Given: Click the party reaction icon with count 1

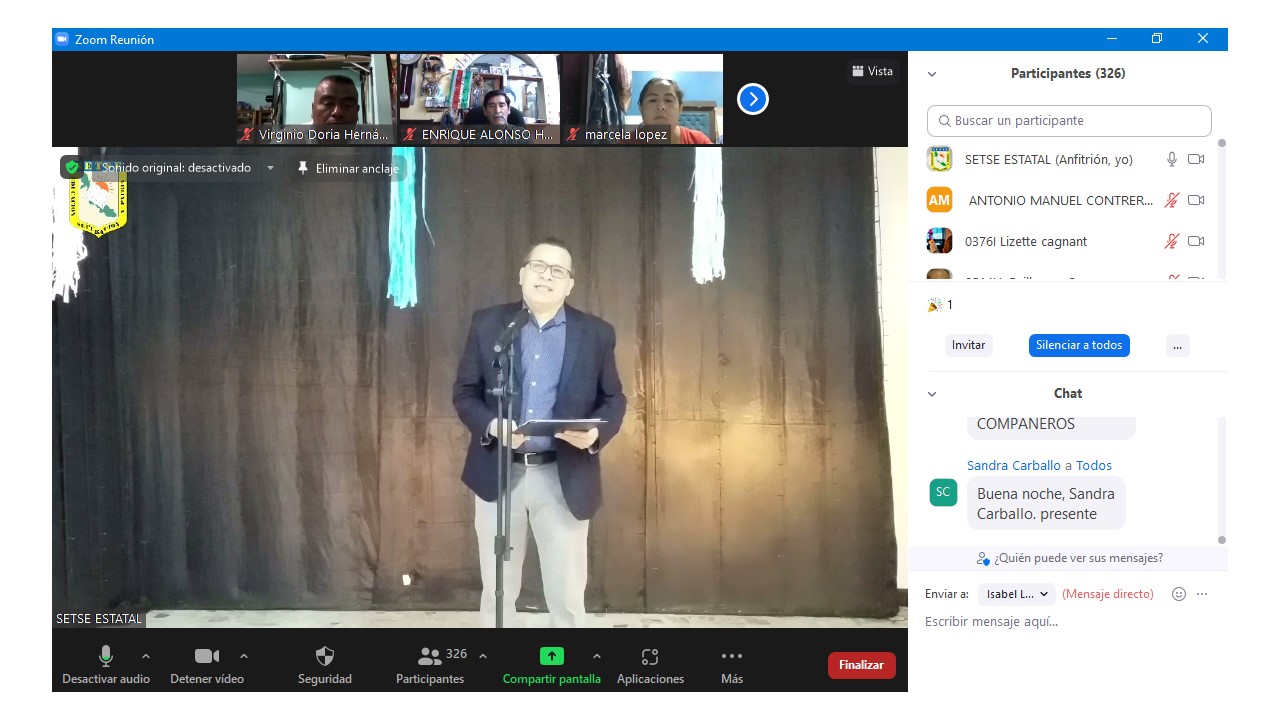Looking at the screenshot, I should [935, 305].
